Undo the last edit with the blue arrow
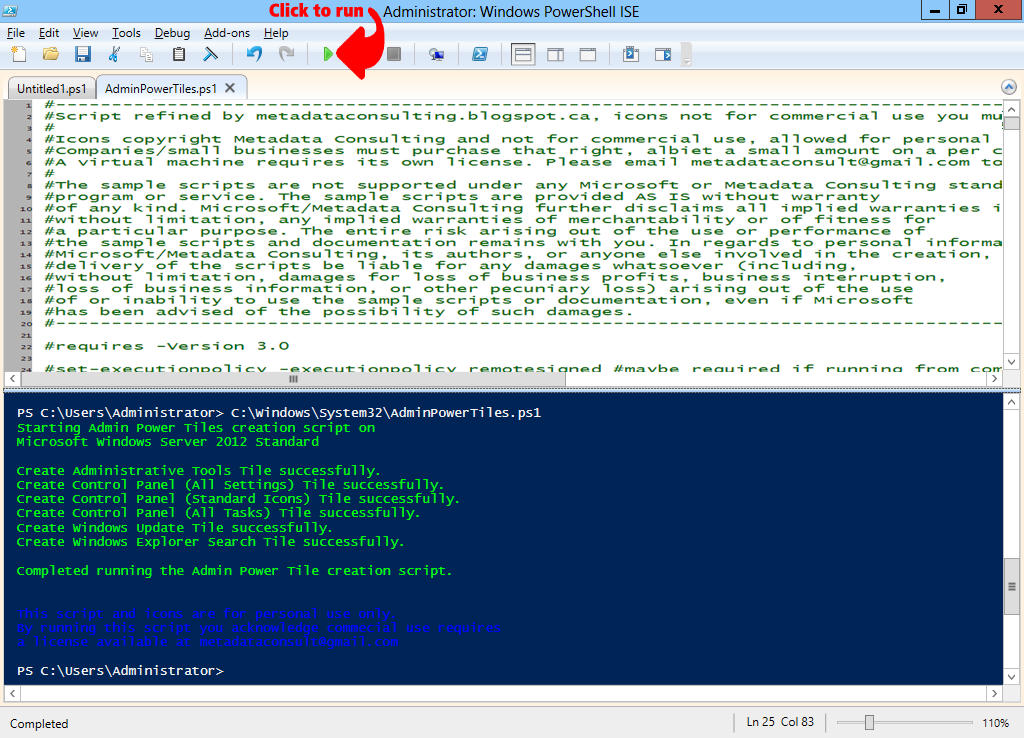The width and height of the screenshot is (1024, 738). pos(254,54)
